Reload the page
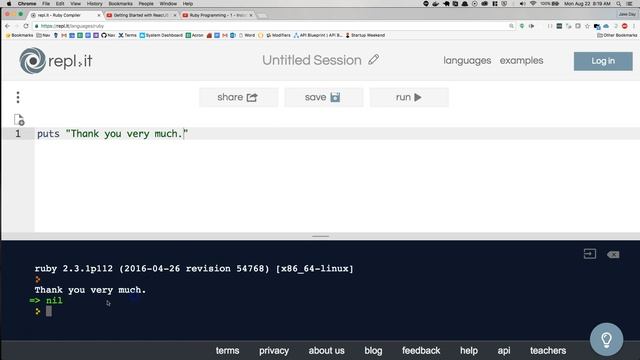640x360 pixels. tap(26, 26)
